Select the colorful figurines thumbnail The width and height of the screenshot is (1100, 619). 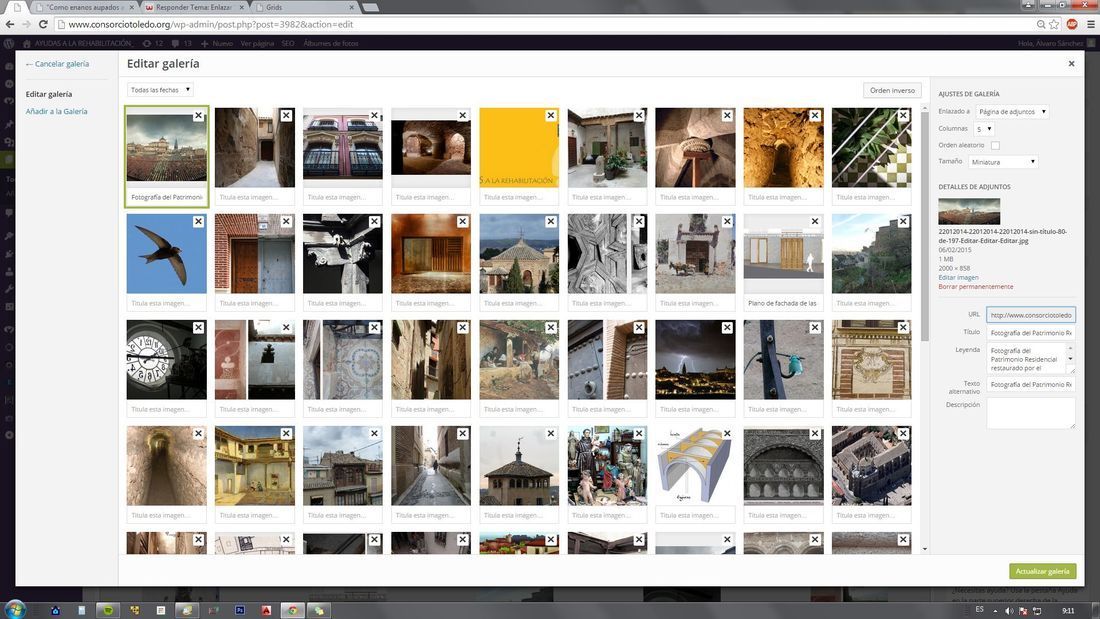pos(608,466)
